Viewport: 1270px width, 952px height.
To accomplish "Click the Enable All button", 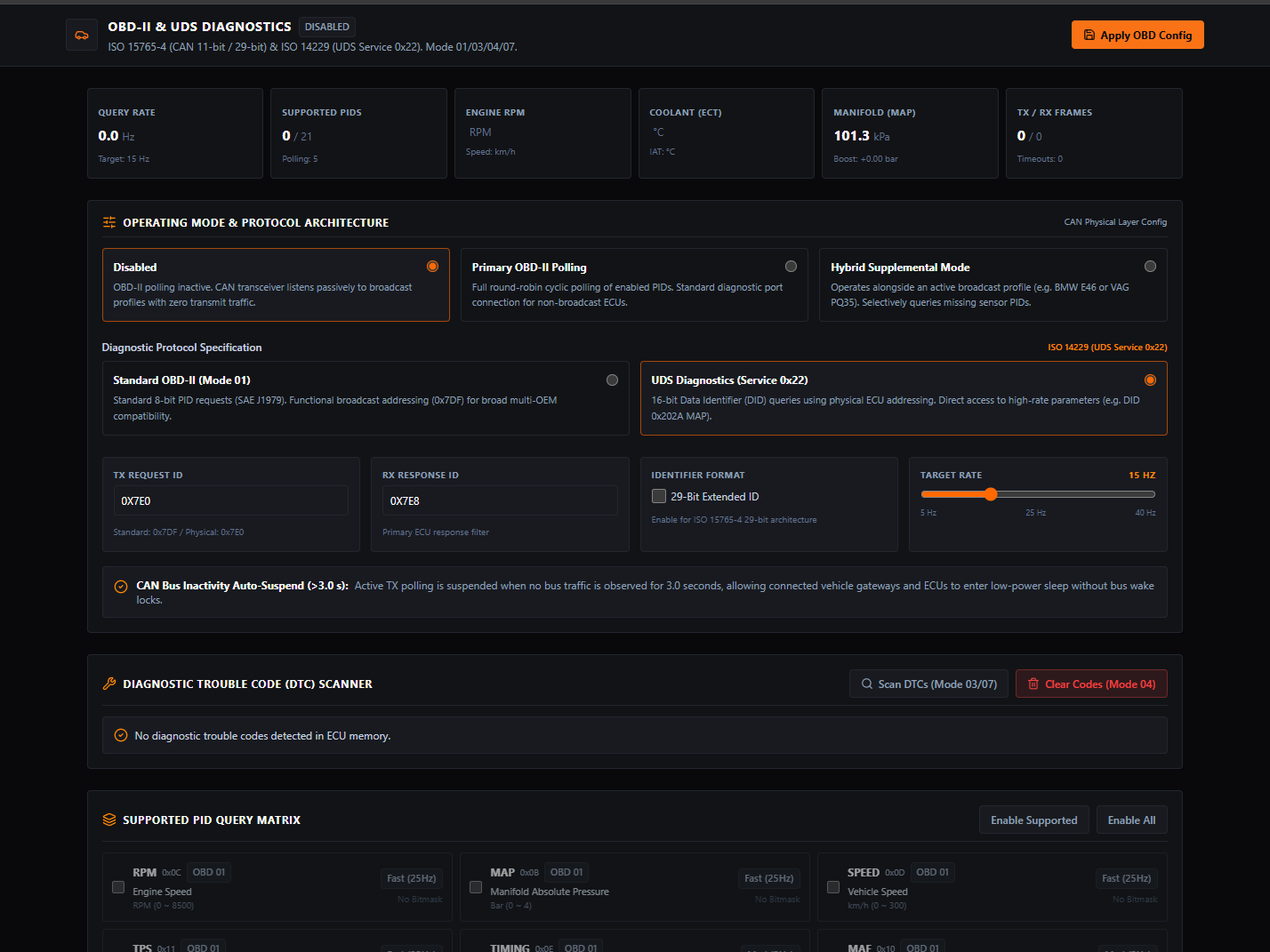I will pyautogui.click(x=1132, y=820).
